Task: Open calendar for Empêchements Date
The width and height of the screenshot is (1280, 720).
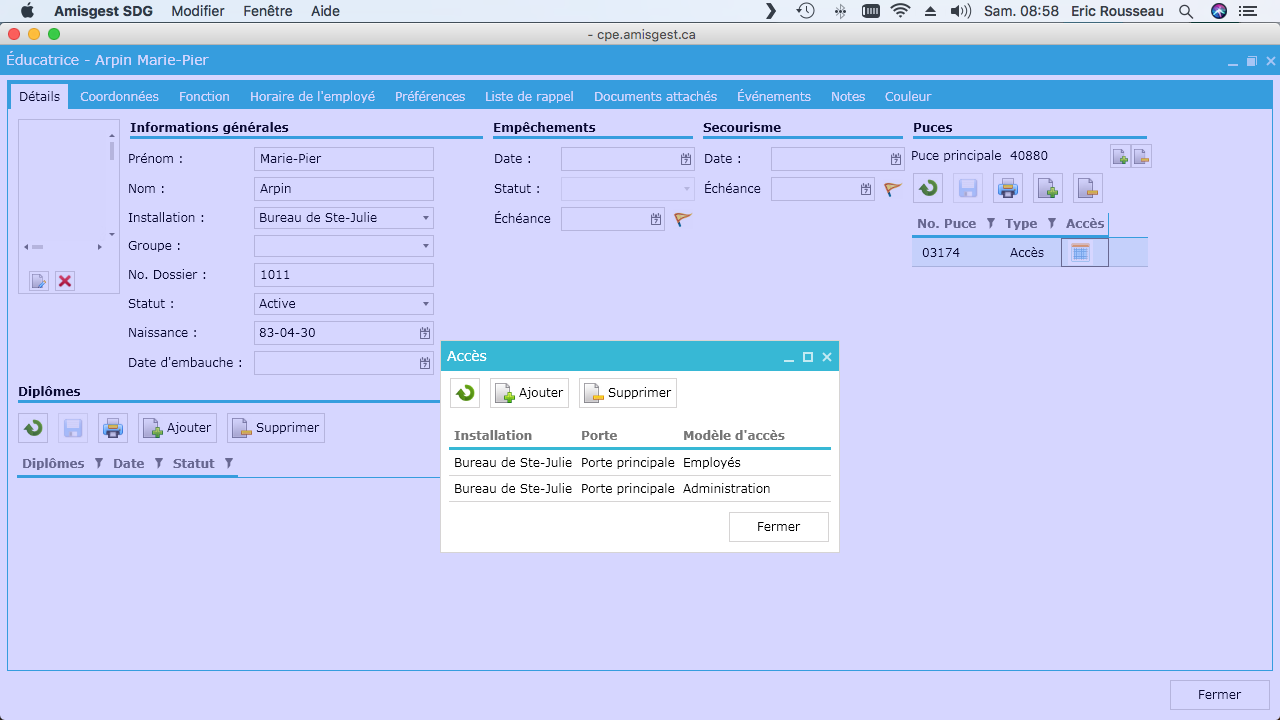Action: 686,159
